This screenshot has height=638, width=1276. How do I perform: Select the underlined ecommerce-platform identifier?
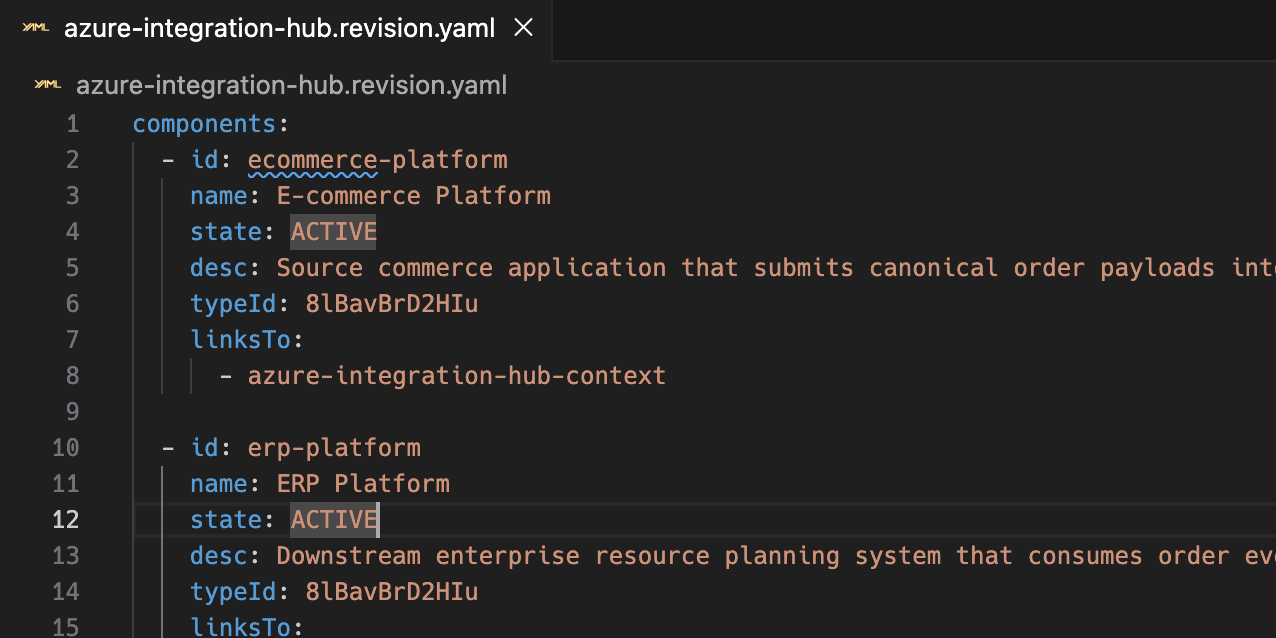click(377, 159)
